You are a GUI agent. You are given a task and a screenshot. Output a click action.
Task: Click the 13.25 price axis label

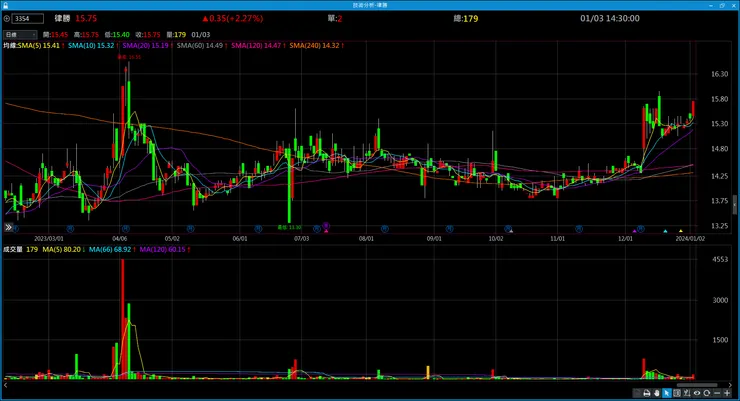pos(719,226)
